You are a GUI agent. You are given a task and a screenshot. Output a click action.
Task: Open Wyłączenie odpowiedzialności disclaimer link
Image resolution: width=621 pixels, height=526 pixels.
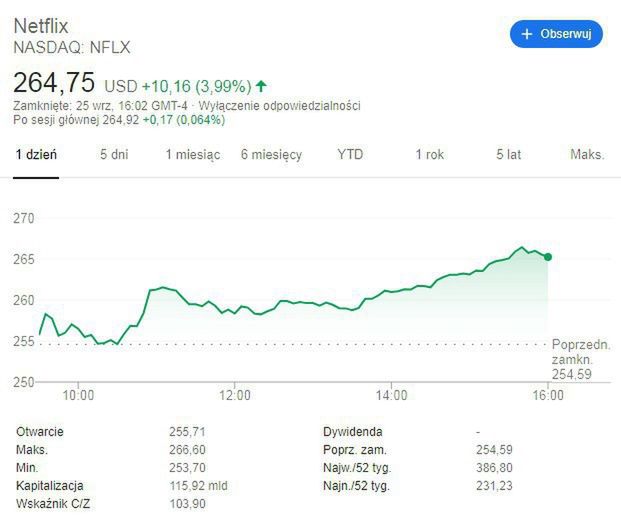point(279,106)
